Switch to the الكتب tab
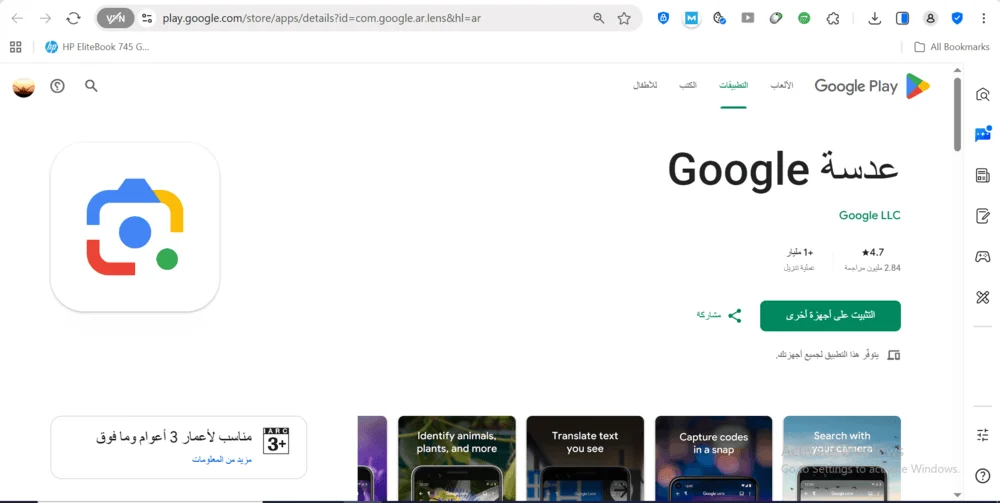Image resolution: width=1000 pixels, height=503 pixels. pos(688,85)
